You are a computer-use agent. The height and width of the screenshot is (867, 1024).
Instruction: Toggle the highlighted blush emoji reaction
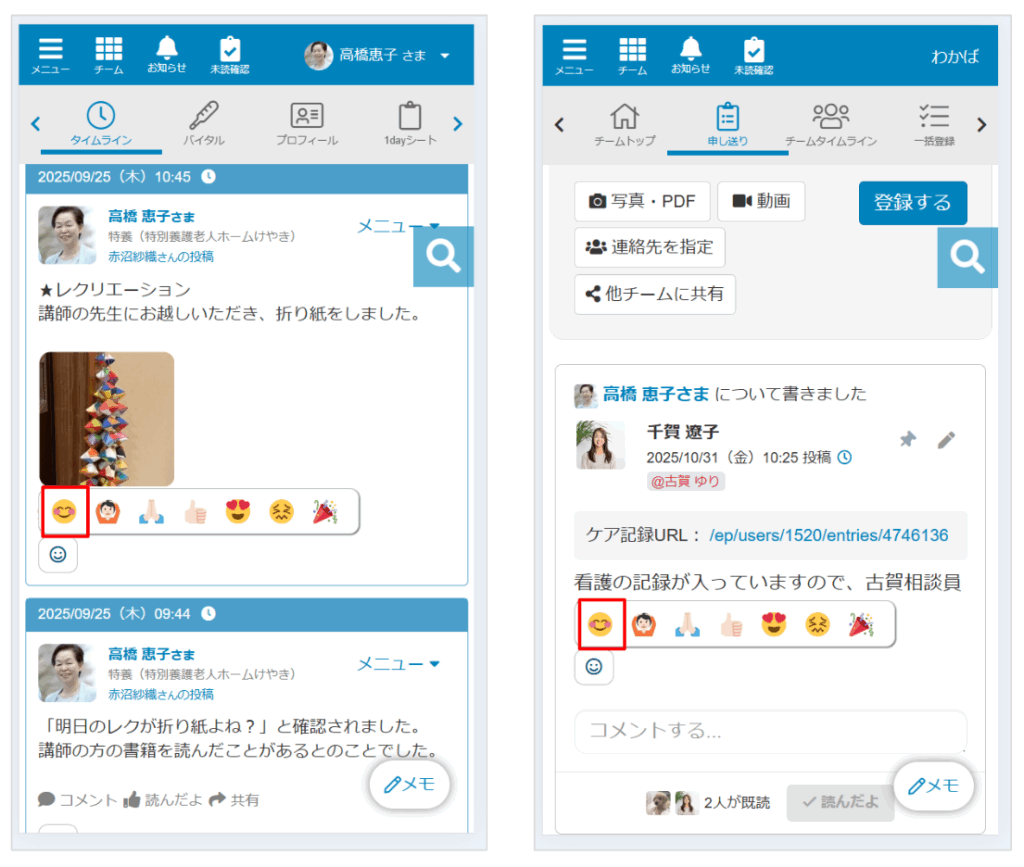point(64,511)
